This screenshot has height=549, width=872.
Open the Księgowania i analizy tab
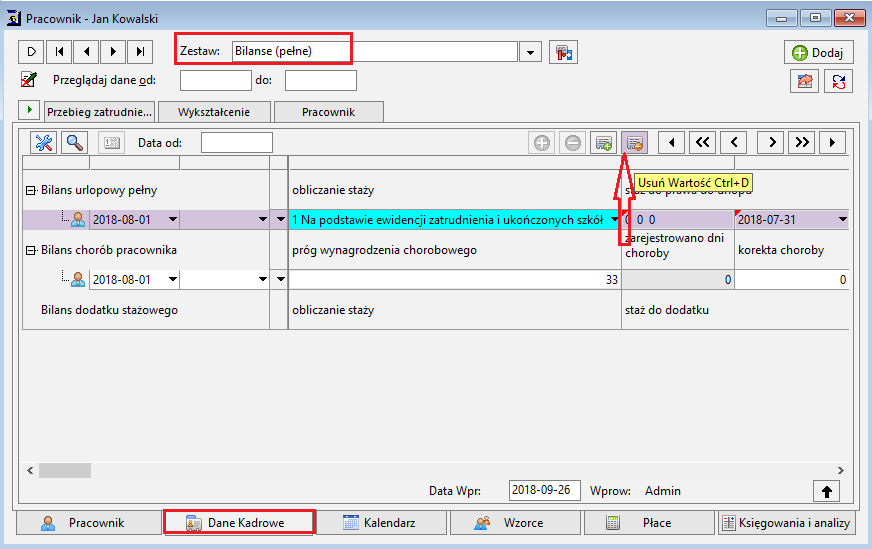pyautogui.click(x=786, y=523)
